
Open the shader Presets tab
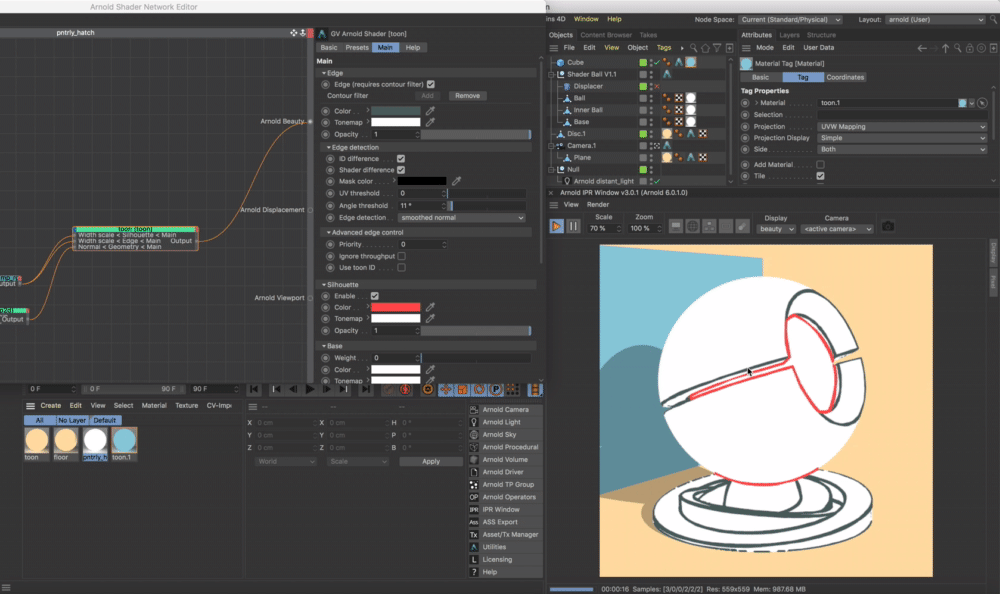click(x=357, y=48)
